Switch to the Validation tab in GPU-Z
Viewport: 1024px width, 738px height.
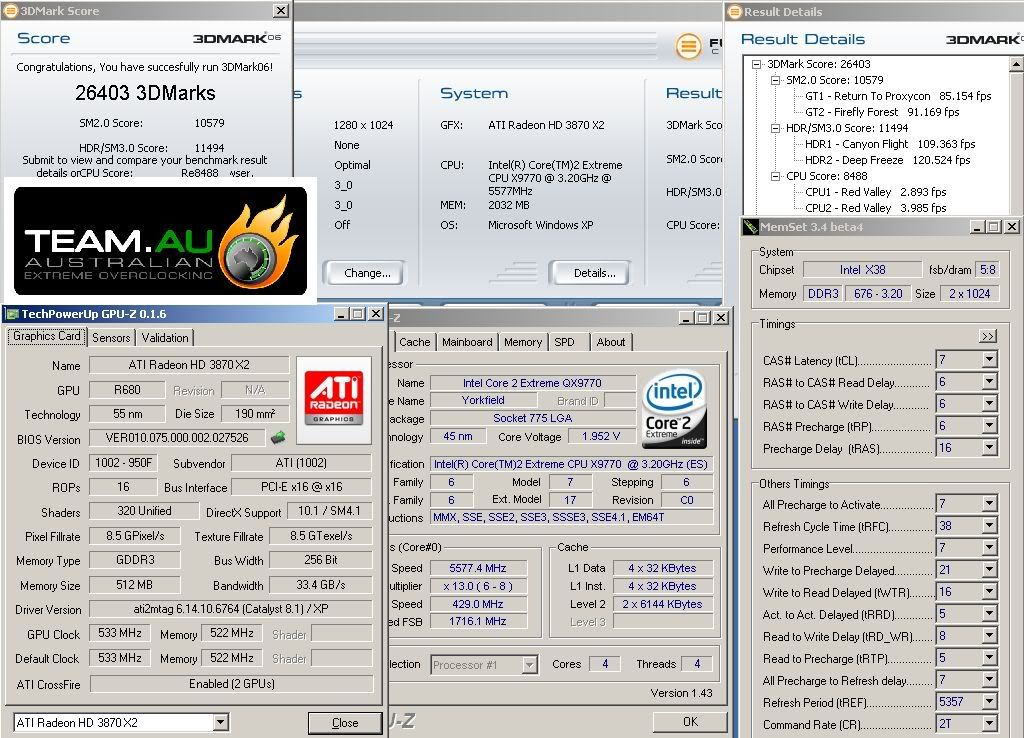point(165,338)
